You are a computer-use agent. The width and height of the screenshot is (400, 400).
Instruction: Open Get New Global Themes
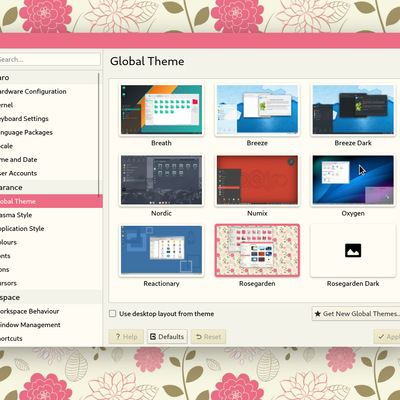tap(356, 314)
